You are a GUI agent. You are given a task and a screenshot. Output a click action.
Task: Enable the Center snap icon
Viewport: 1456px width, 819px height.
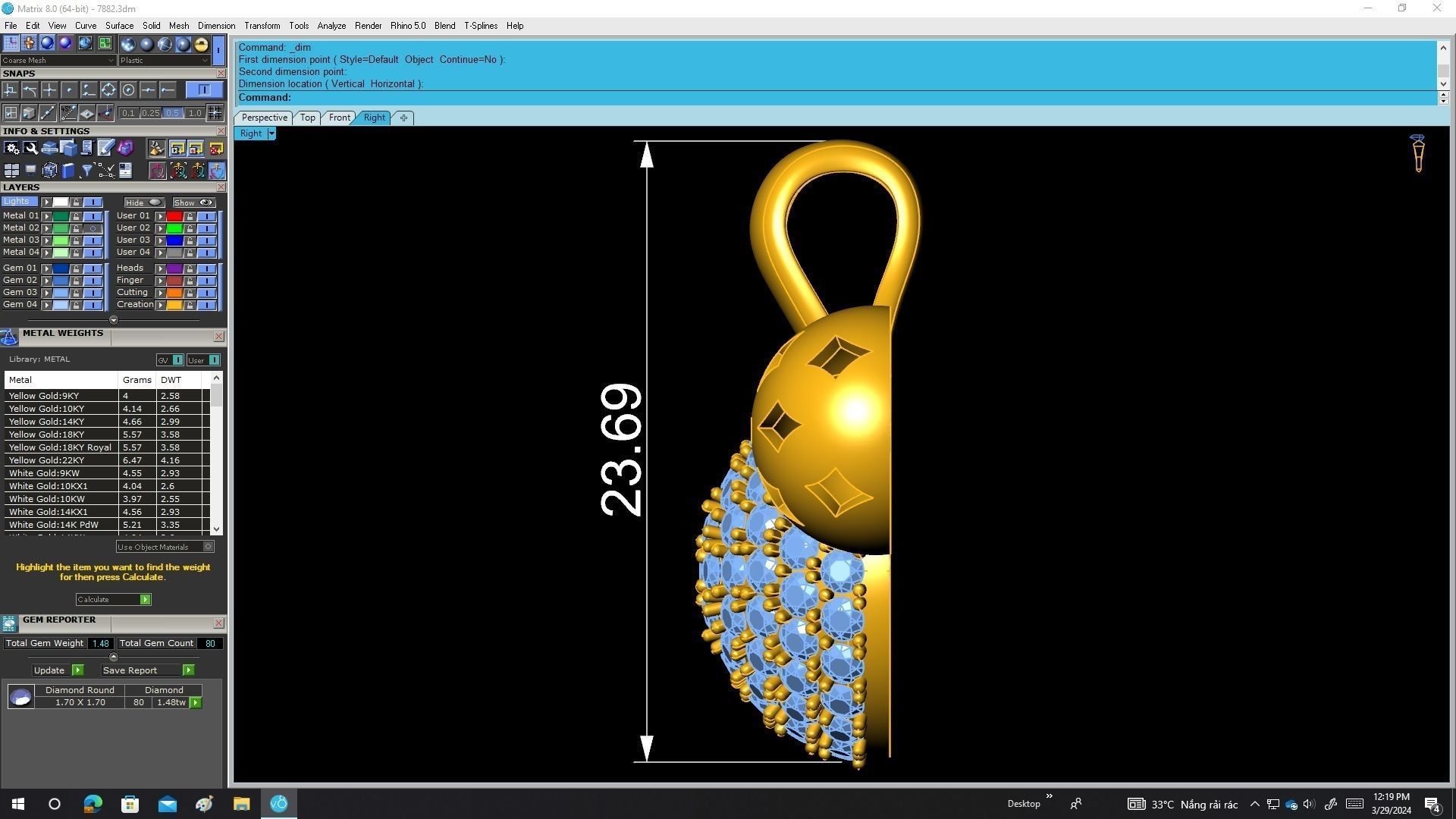coord(128,89)
